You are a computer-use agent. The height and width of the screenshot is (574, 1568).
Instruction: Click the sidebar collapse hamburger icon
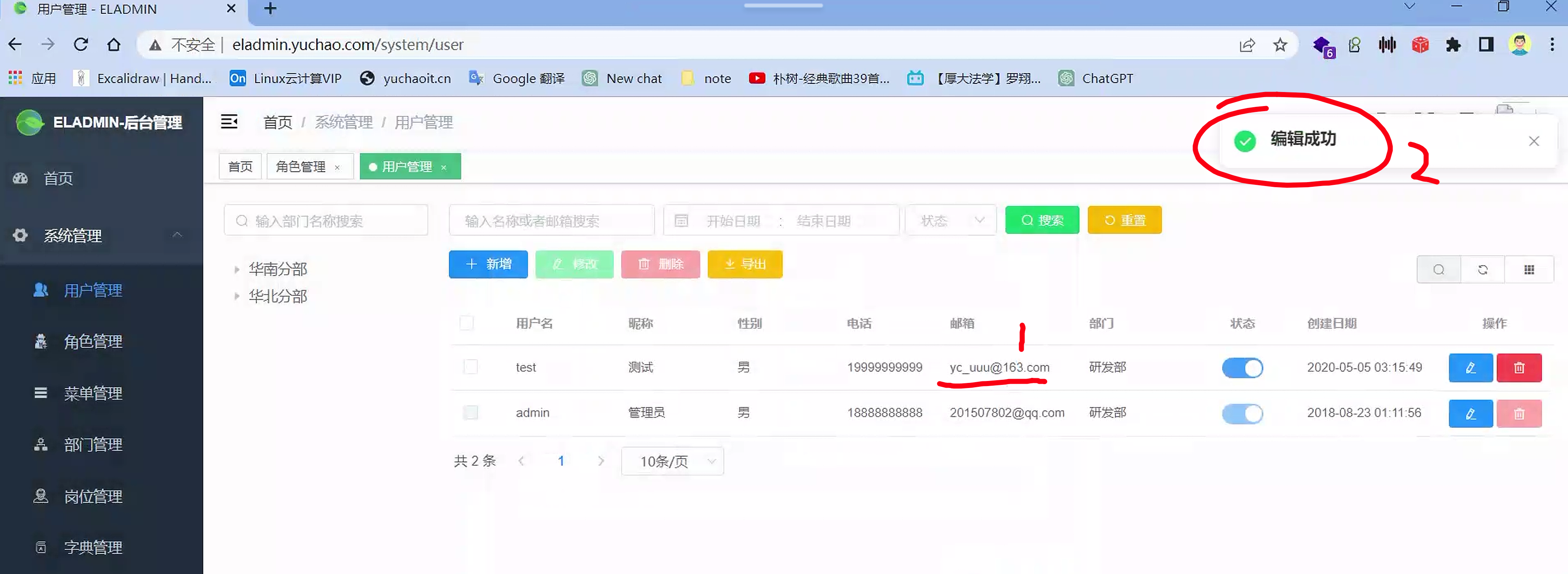(229, 122)
